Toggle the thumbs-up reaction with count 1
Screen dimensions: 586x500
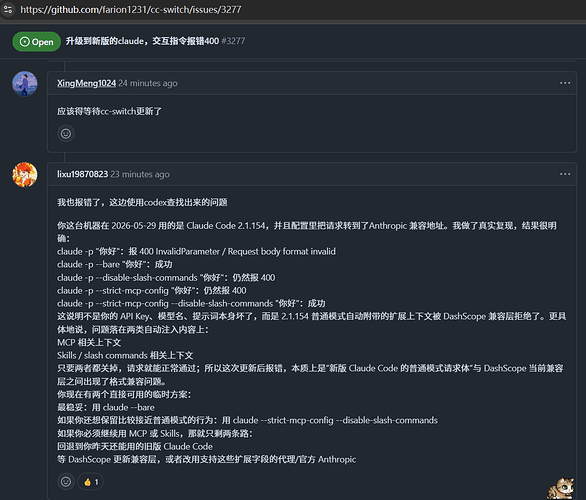pyautogui.click(x=90, y=482)
